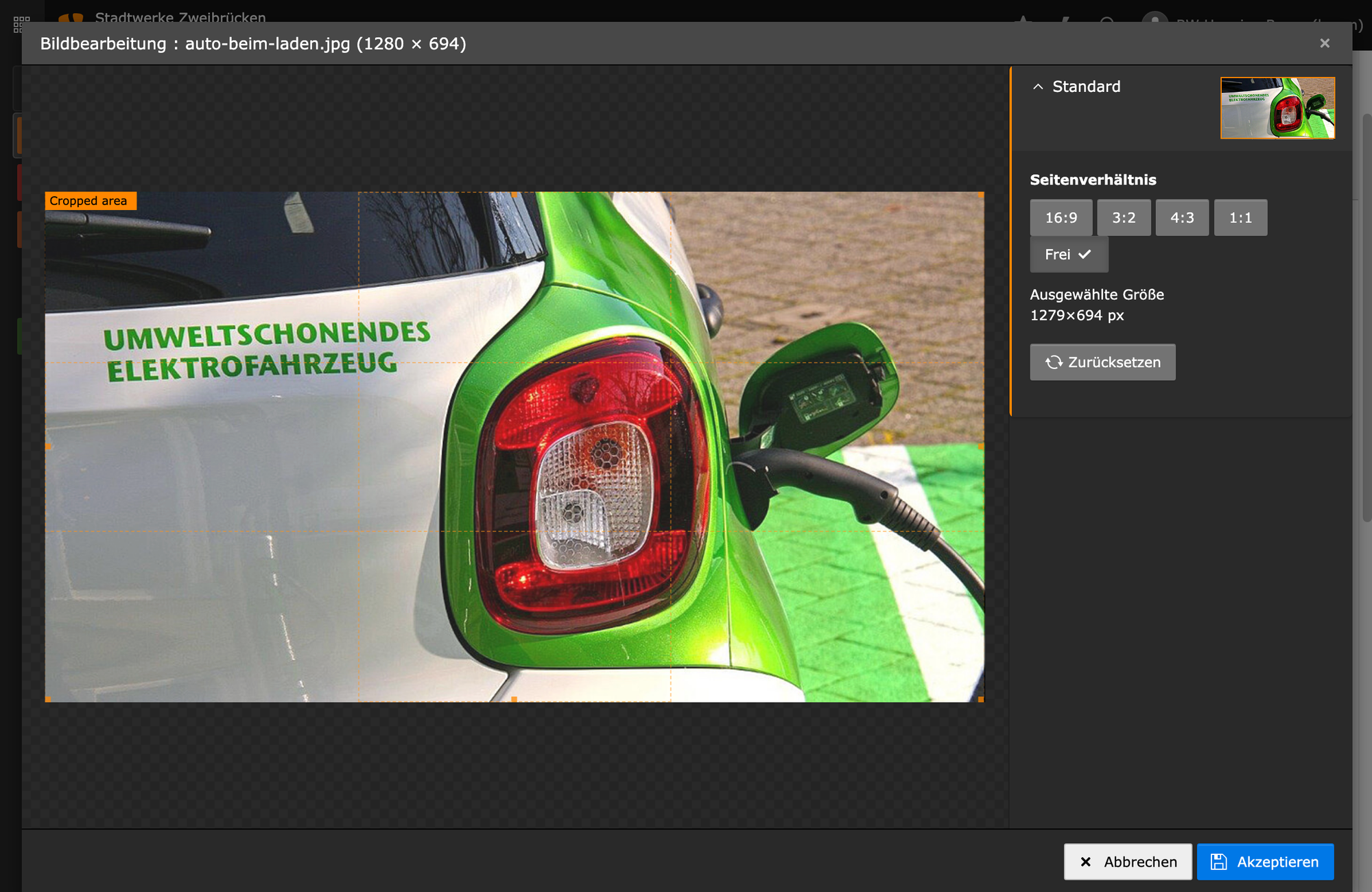Viewport: 1372px width, 892px height.
Task: Reset the crop with Zurücksetzen
Action: point(1102,362)
